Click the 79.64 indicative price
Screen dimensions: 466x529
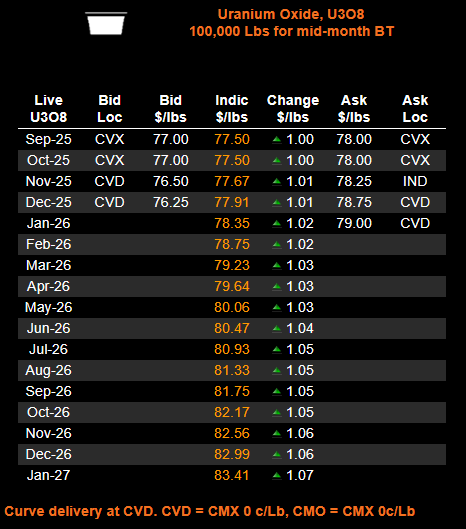232,286
